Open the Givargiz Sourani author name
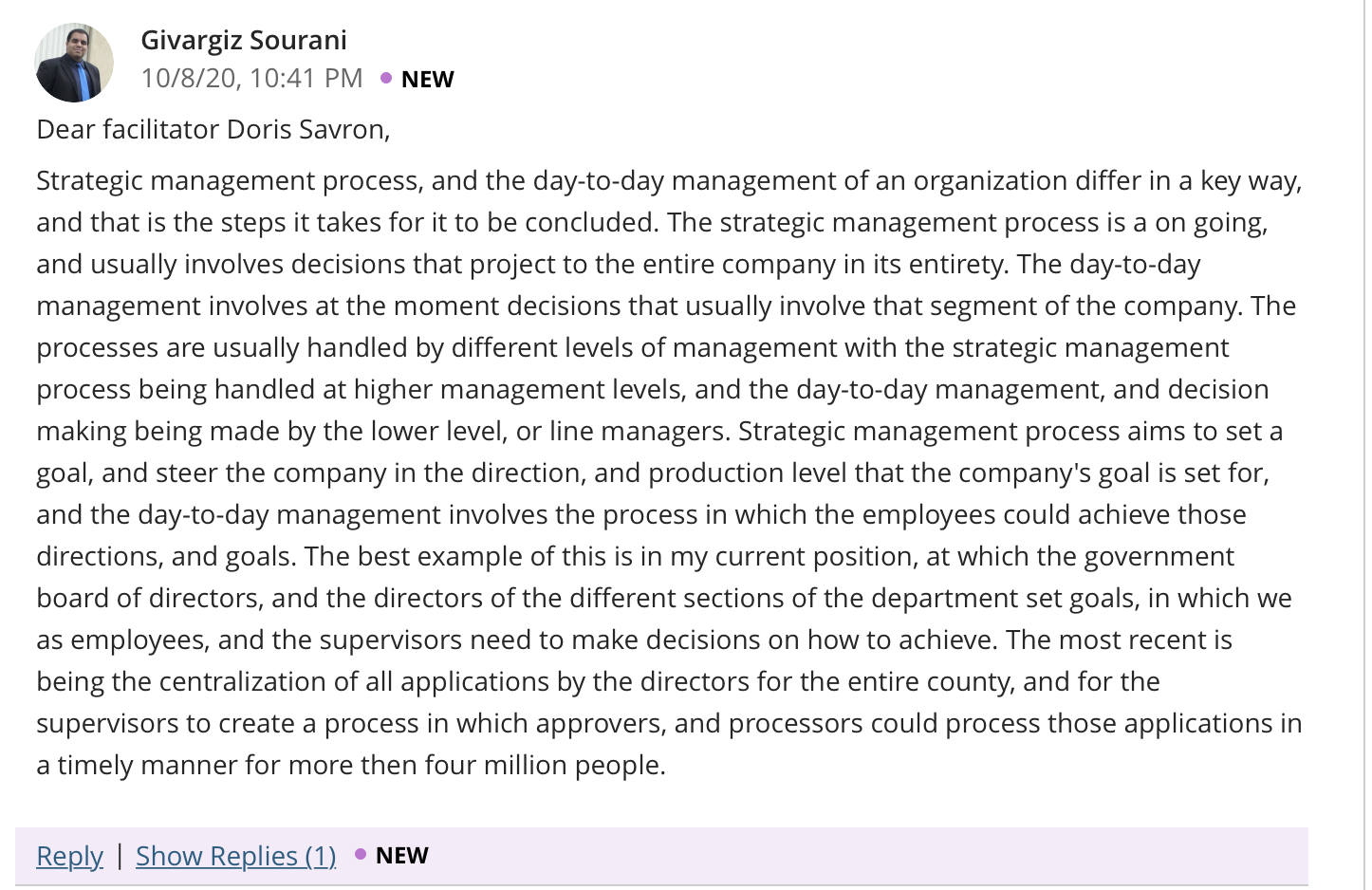 244,40
